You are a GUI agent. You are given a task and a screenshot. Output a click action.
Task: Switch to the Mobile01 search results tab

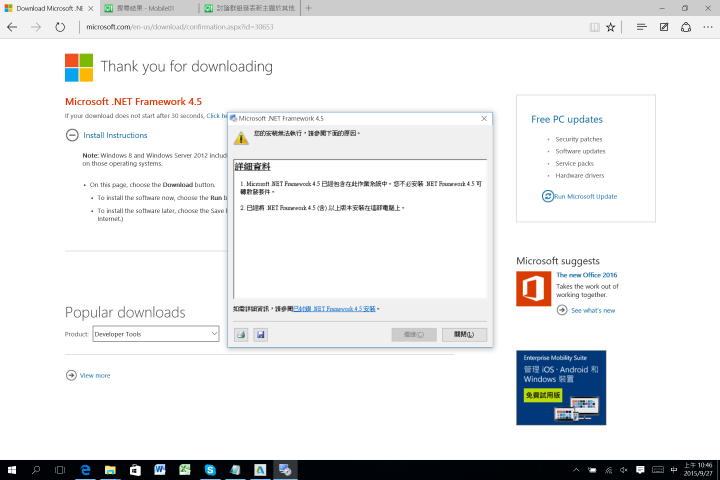pyautogui.click(x=149, y=8)
